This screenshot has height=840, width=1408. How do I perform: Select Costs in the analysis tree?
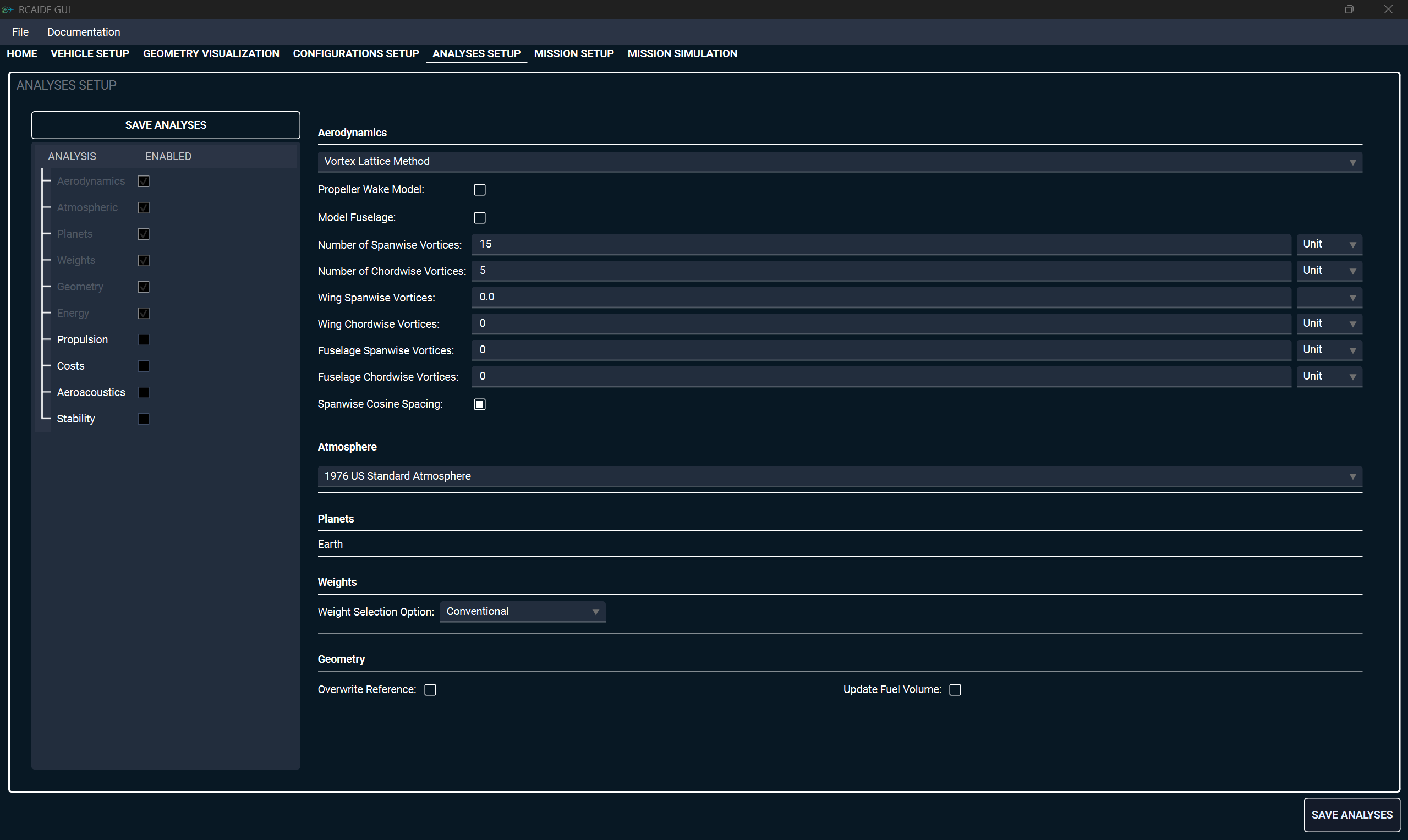[x=71, y=366]
